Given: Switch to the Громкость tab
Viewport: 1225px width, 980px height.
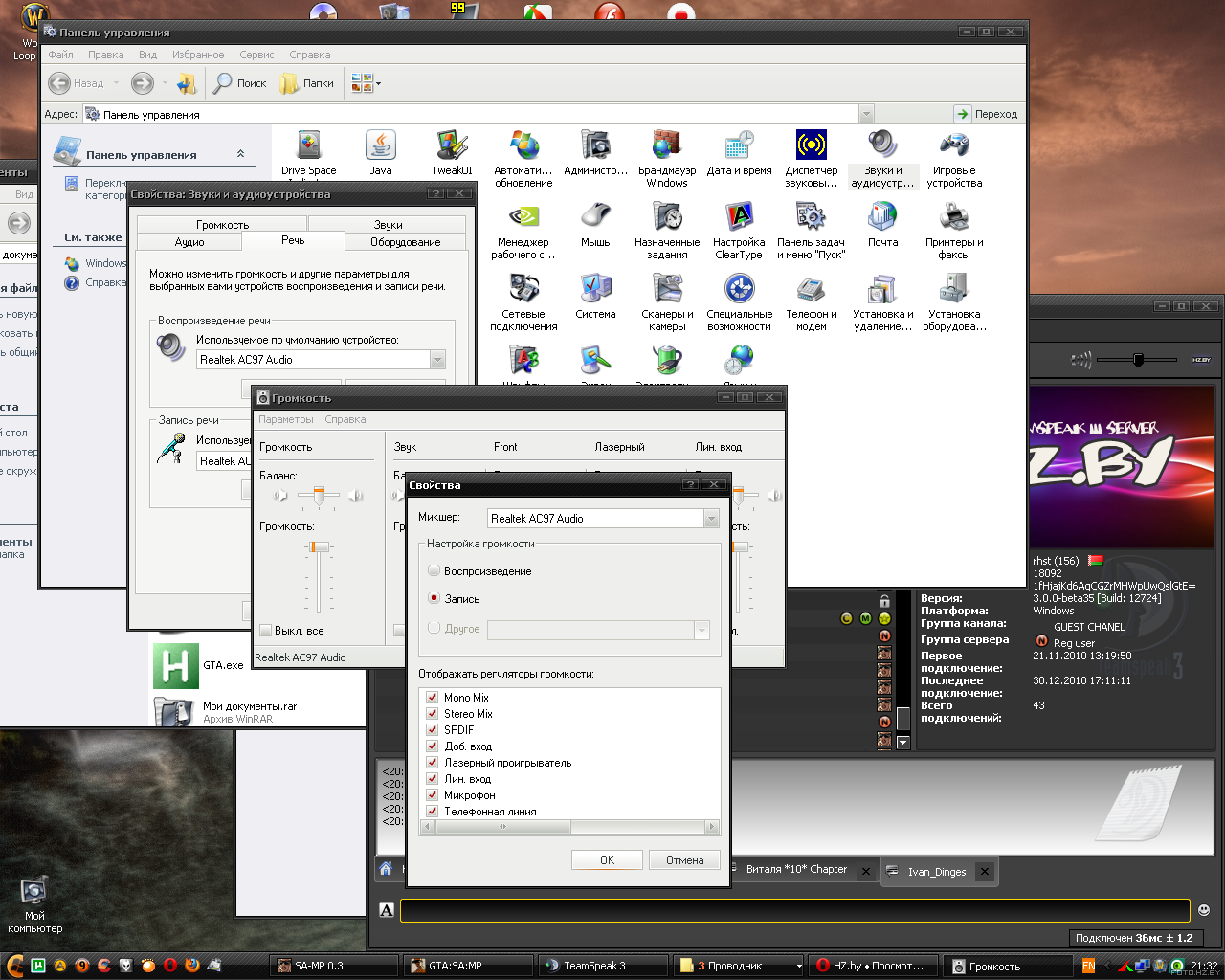Looking at the screenshot, I should pyautogui.click(x=223, y=224).
